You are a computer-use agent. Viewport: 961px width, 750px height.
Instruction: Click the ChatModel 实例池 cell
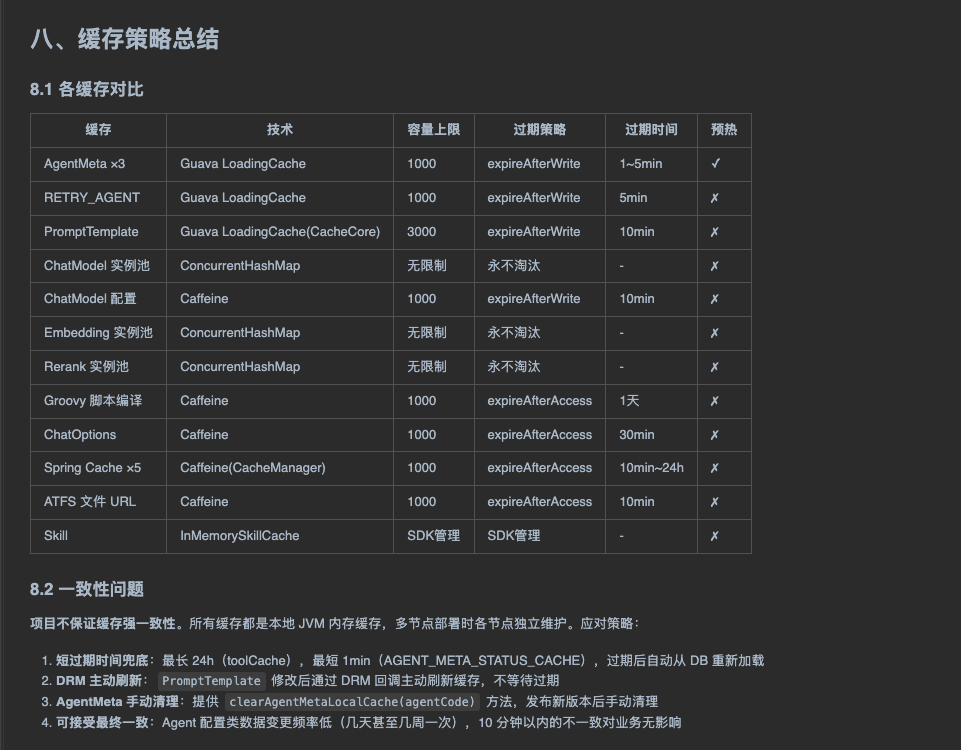[97, 266]
